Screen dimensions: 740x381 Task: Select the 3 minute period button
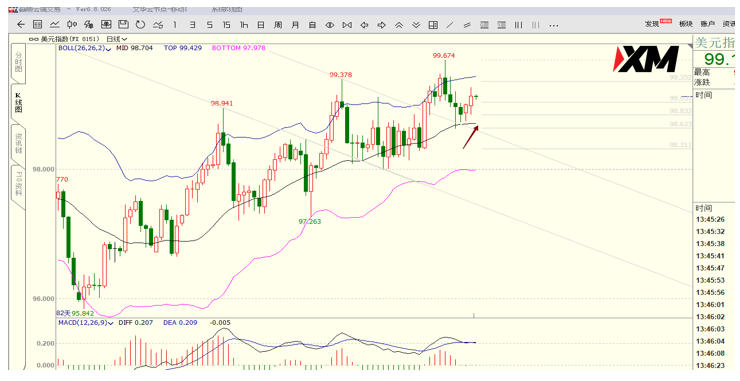coord(192,25)
